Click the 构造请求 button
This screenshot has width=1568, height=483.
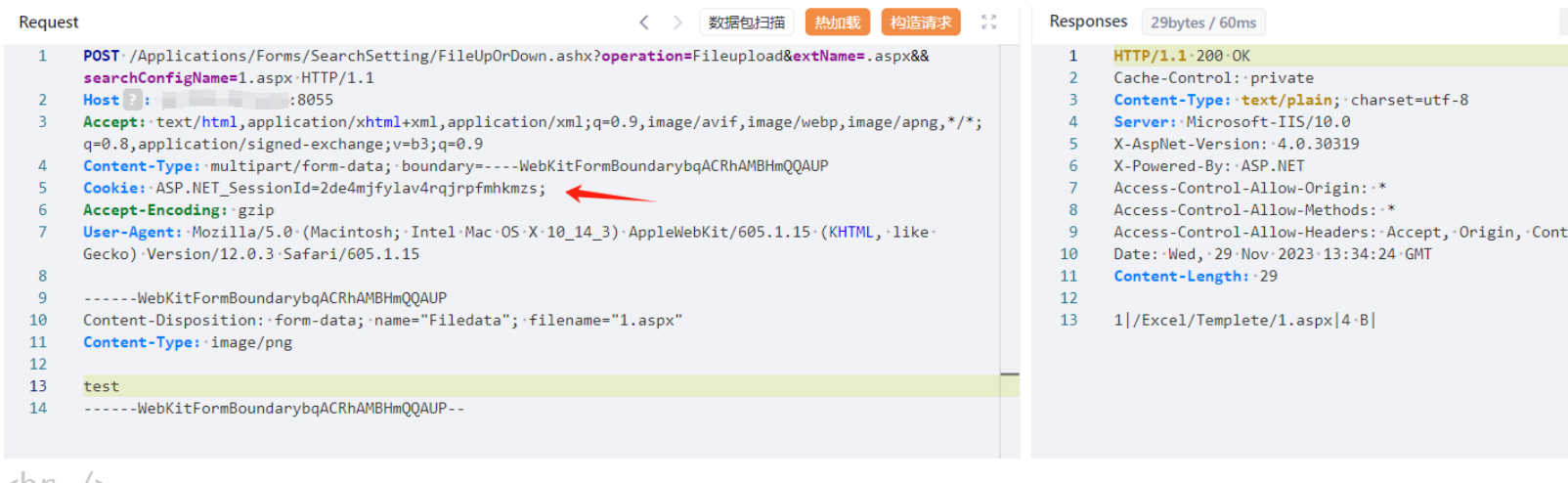point(920,22)
